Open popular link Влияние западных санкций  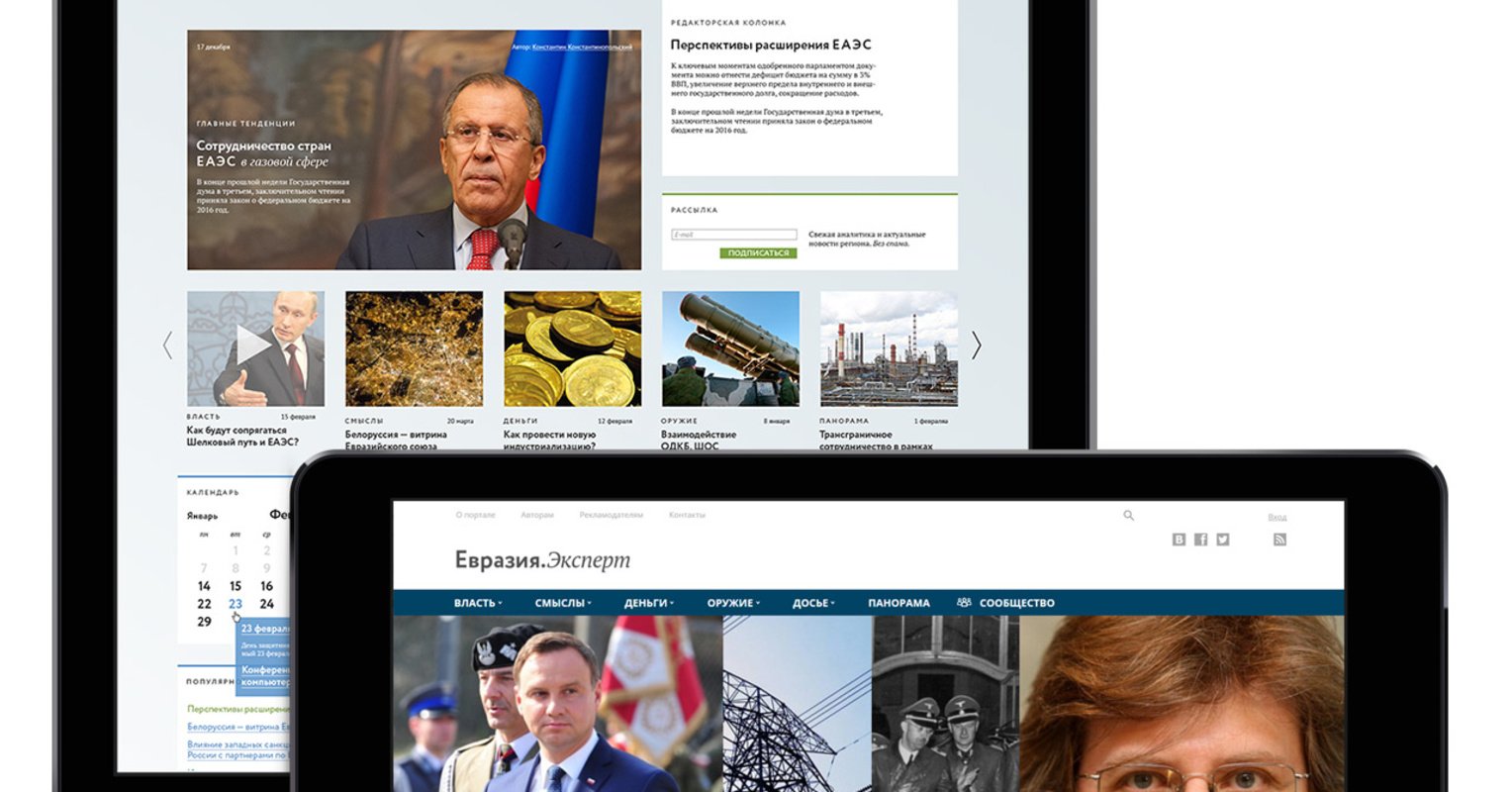pos(238,749)
